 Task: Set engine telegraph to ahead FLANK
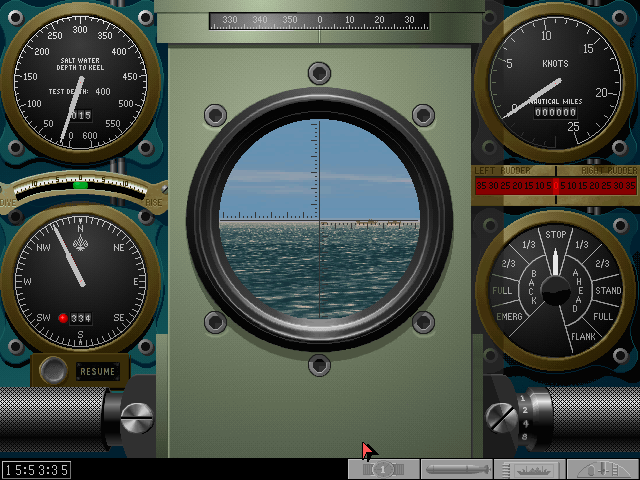[x=583, y=336]
